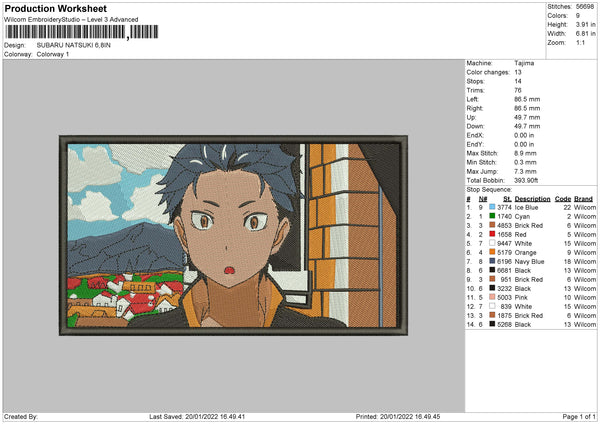Click the 'EndY:' label

click(x=475, y=144)
